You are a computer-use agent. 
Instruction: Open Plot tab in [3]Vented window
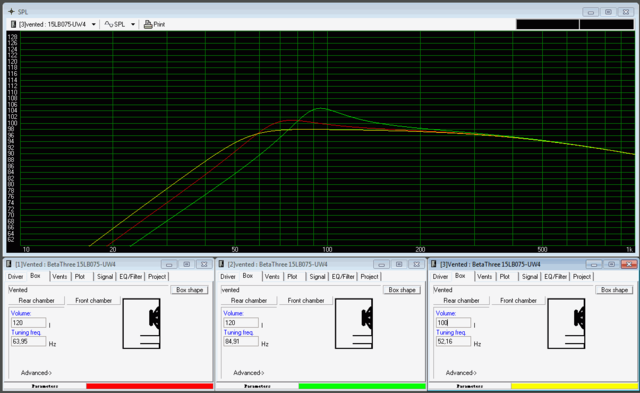pos(505,277)
